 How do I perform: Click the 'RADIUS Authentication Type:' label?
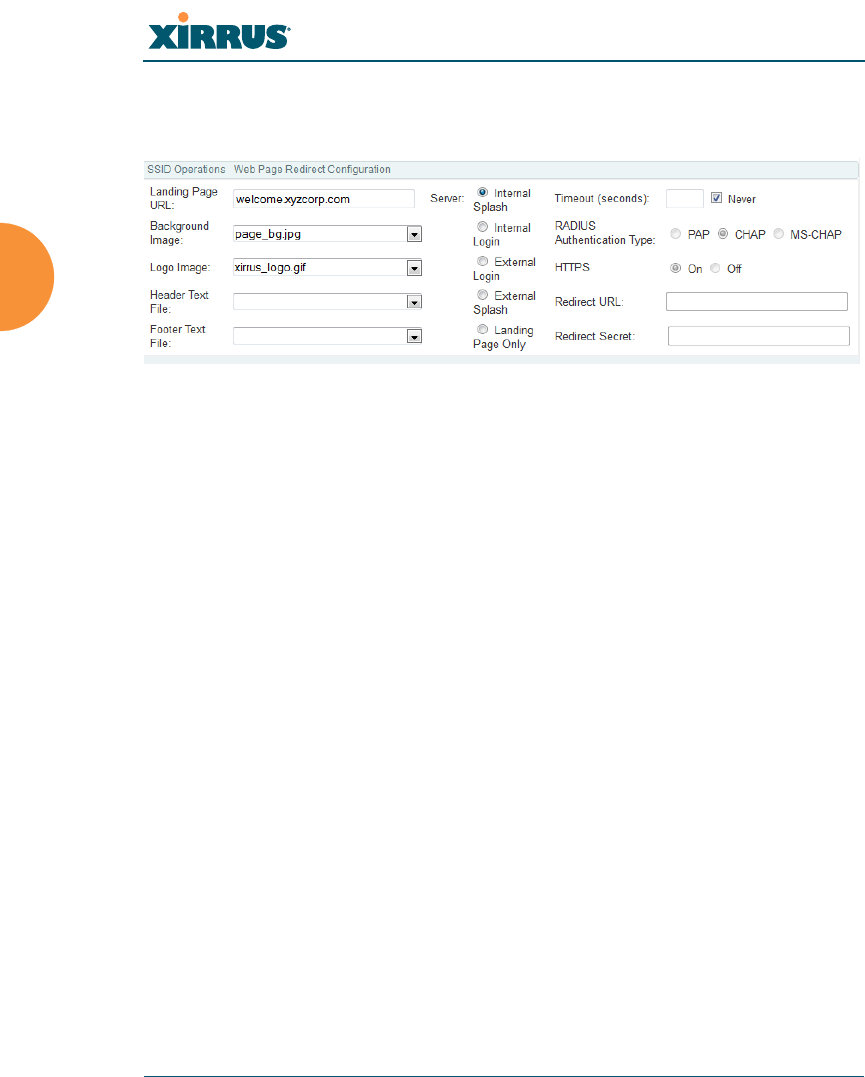tap(605, 233)
